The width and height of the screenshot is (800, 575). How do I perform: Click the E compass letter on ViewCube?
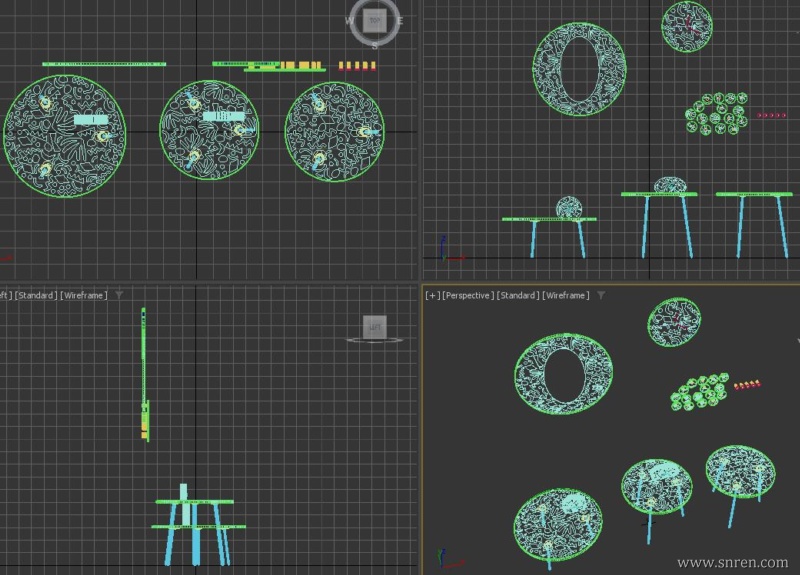click(x=400, y=20)
